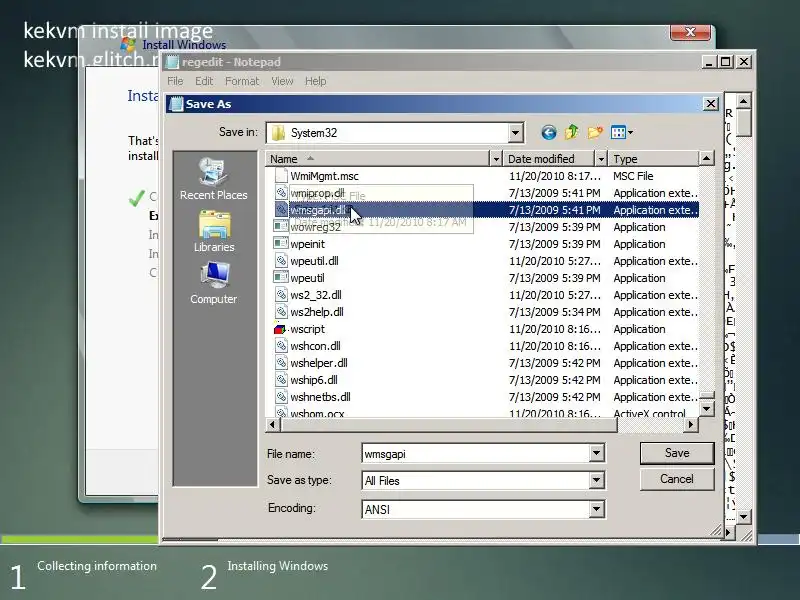The width and height of the screenshot is (800, 600).
Task: Click the file list scroll down arrow
Action: click(706, 409)
